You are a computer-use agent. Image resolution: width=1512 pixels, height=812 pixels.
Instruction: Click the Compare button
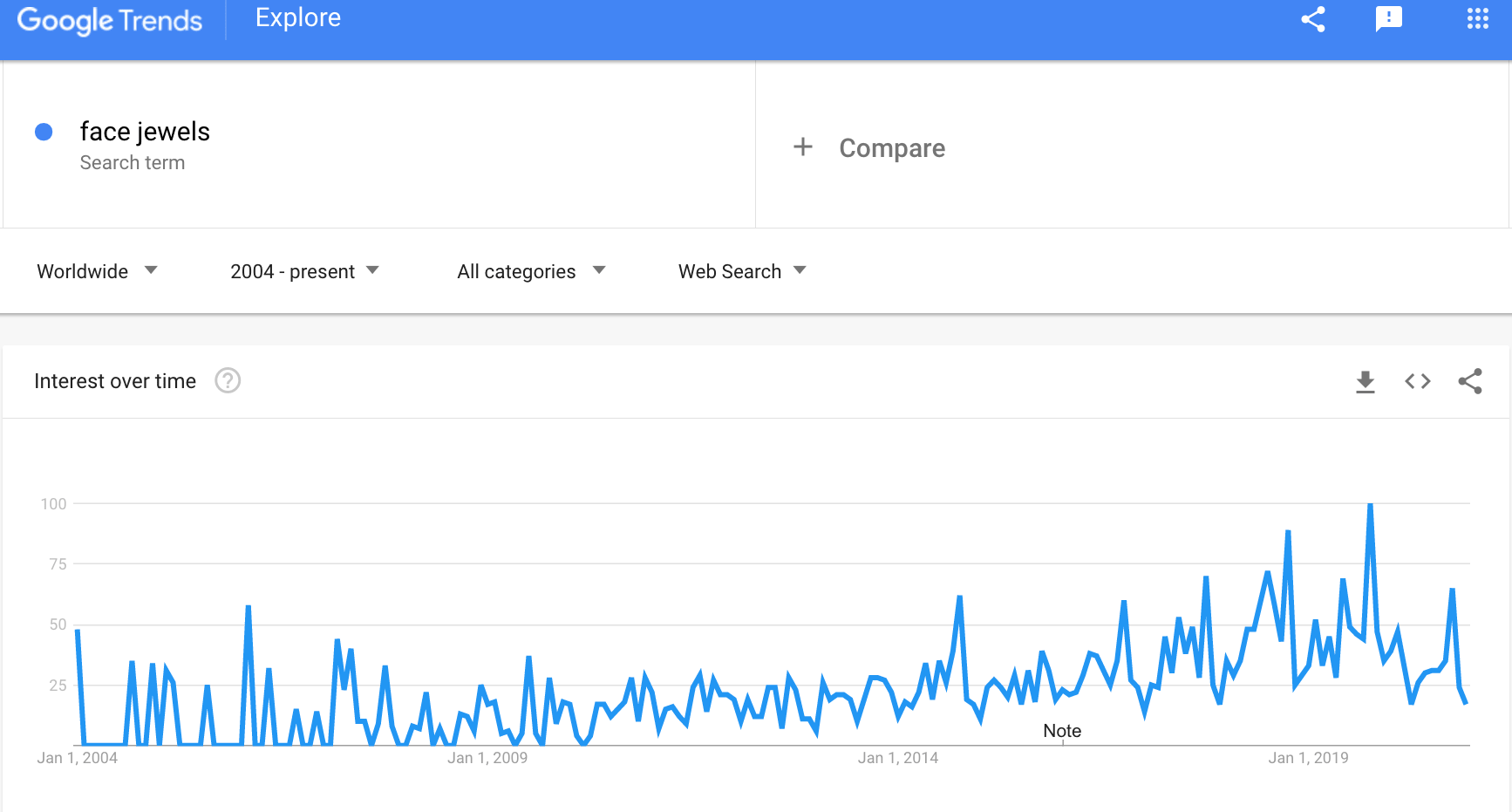(x=892, y=147)
